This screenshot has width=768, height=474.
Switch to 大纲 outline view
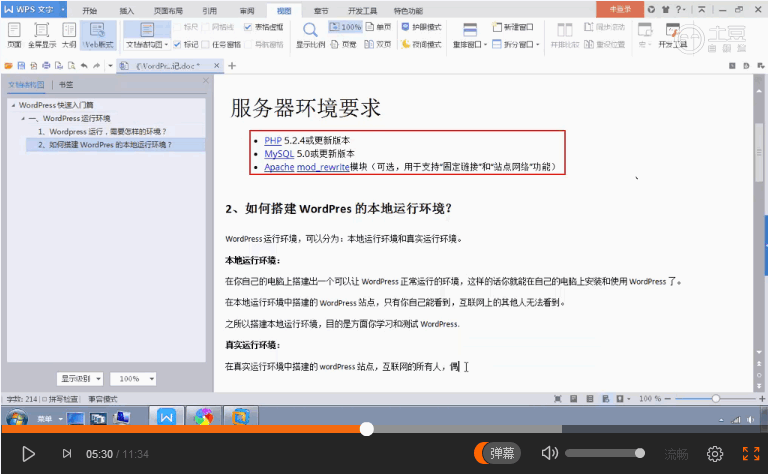69,35
